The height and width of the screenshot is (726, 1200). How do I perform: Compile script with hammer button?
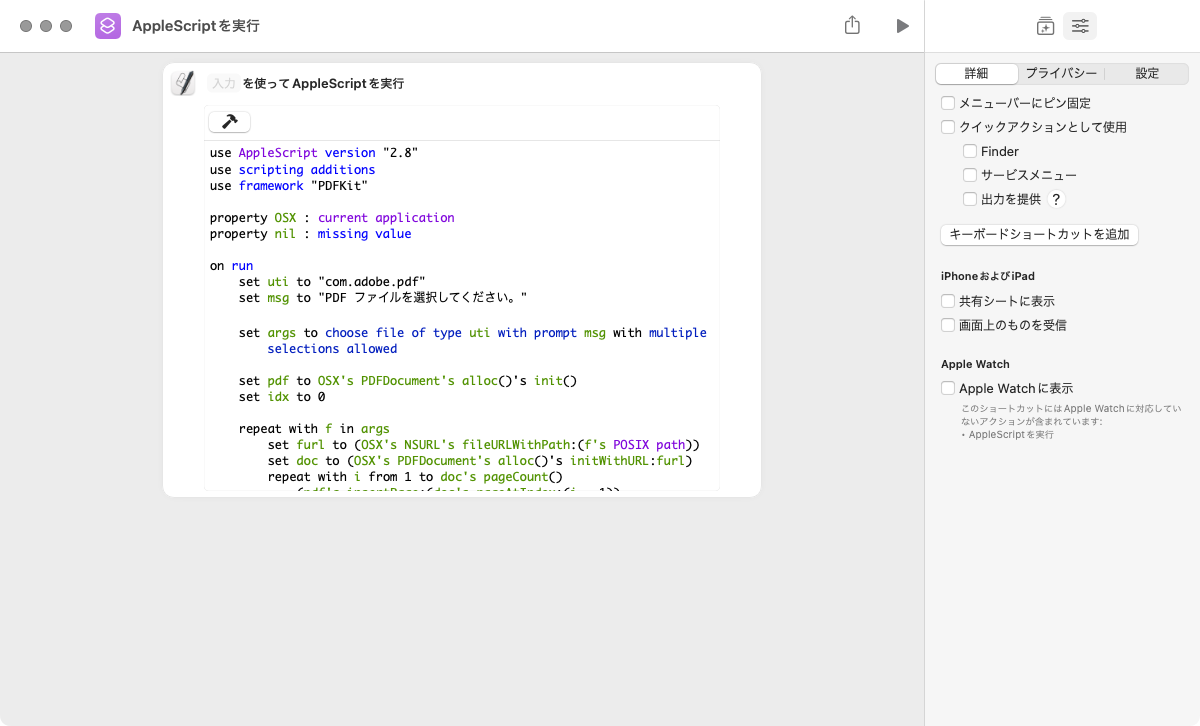229,122
